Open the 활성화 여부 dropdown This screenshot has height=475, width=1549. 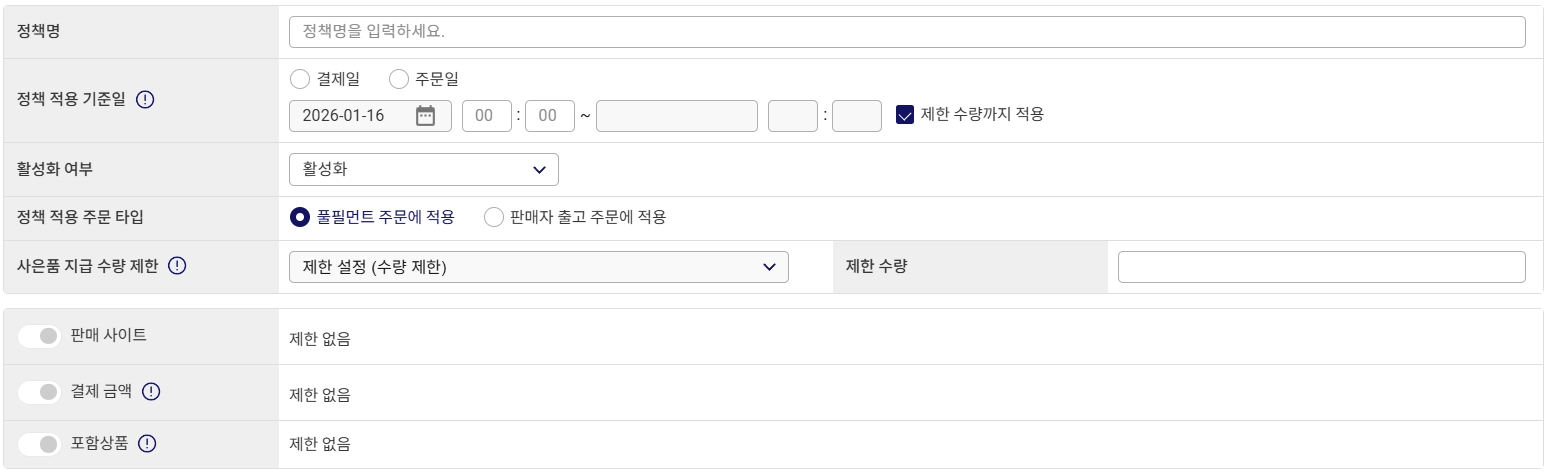[423, 170]
